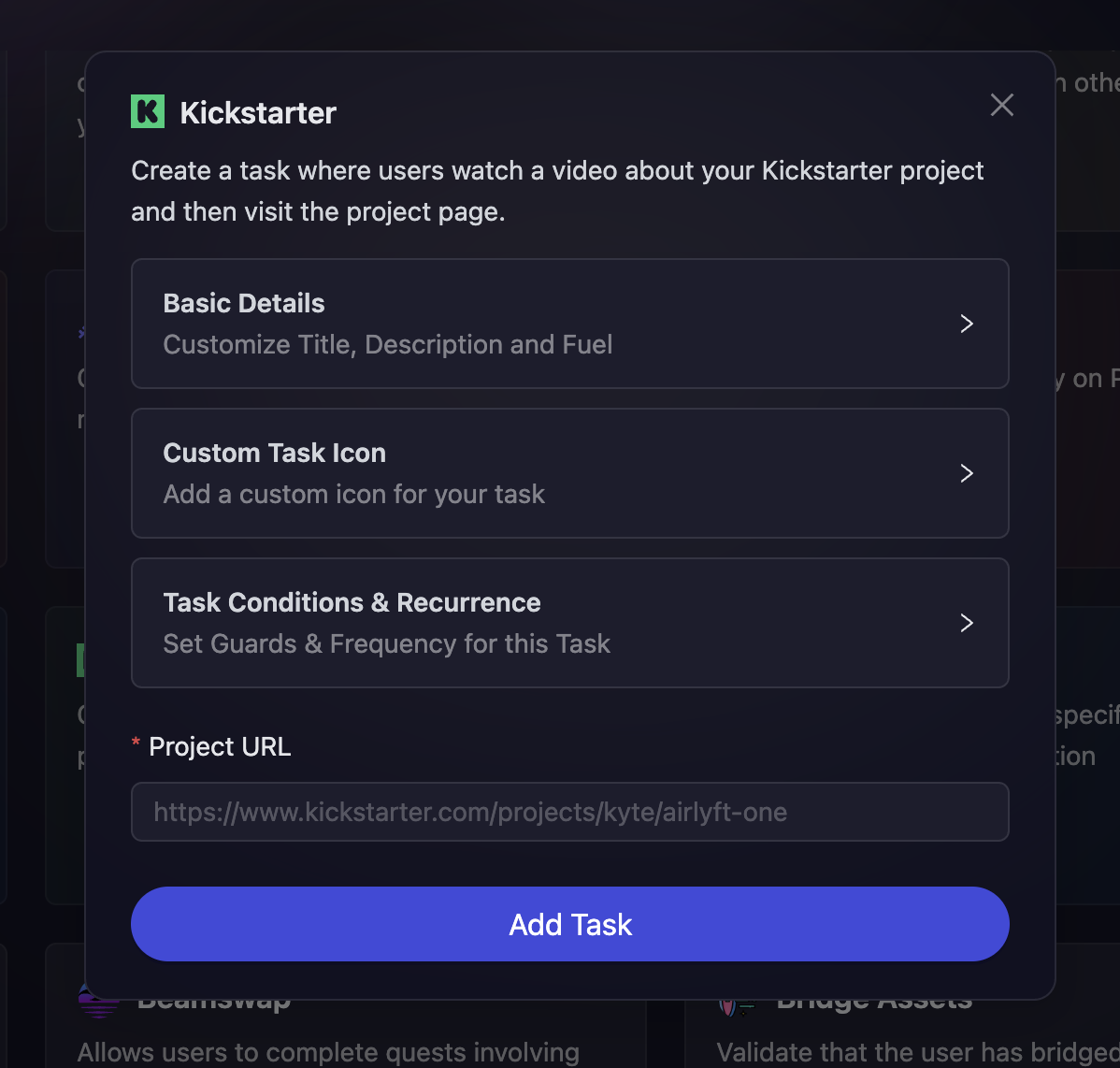Click the Beamswap "Allows users to complete quests" description

coord(328,1053)
